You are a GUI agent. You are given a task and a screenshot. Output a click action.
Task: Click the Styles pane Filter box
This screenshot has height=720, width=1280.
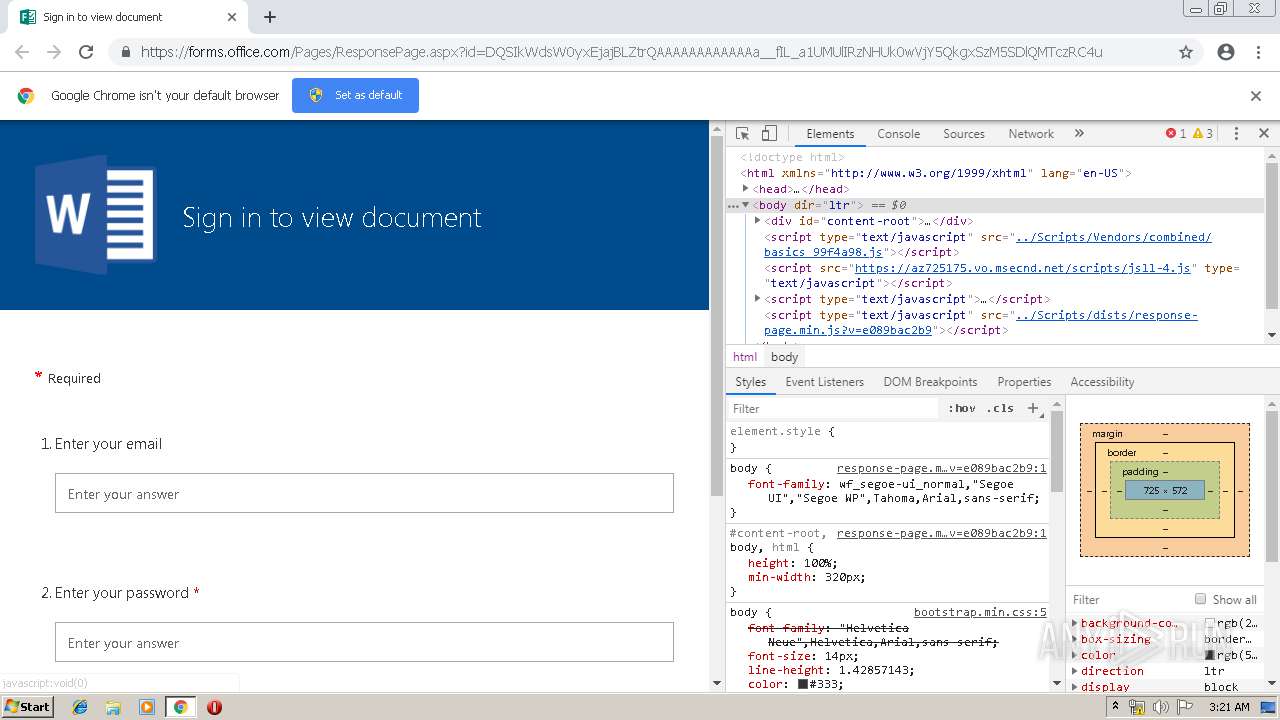pyautogui.click(x=835, y=408)
